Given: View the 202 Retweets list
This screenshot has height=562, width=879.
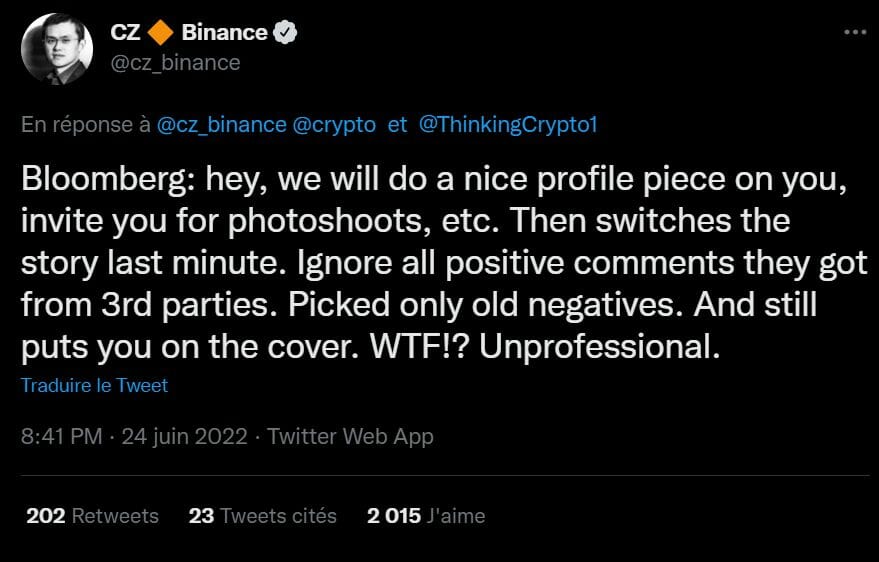Looking at the screenshot, I should click(x=92, y=516).
